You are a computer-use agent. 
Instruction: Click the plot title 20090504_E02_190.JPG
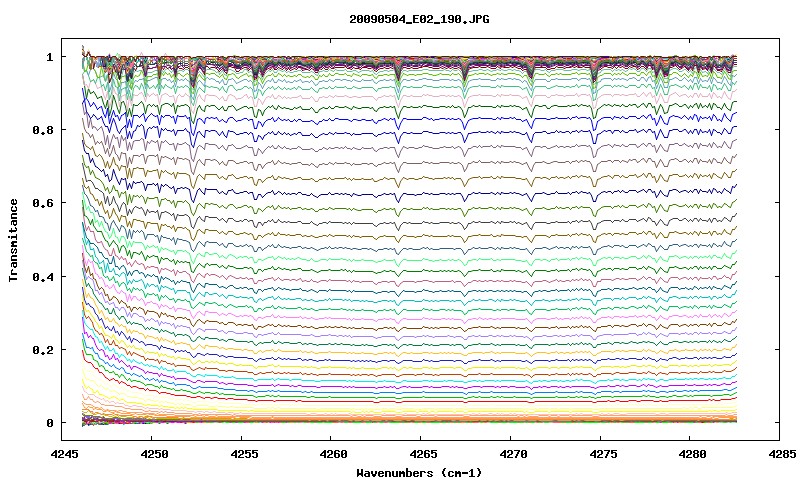pyautogui.click(x=419, y=19)
